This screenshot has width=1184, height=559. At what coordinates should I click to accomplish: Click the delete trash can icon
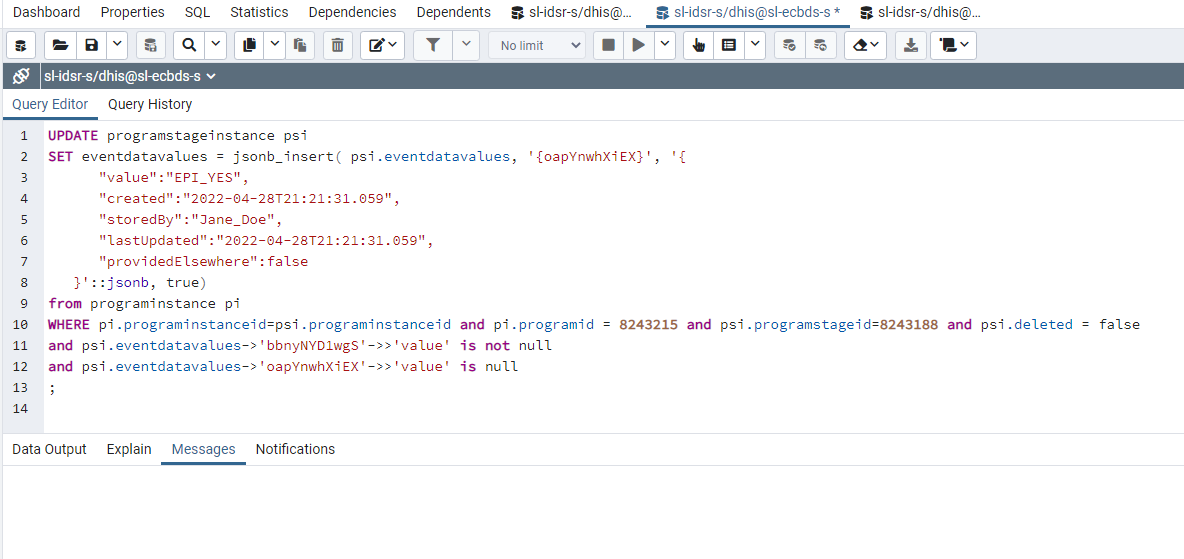pyautogui.click(x=338, y=45)
